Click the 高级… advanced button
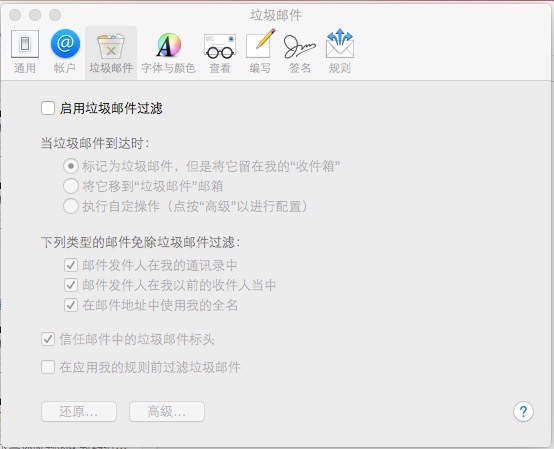The width and height of the screenshot is (554, 449). pos(167,412)
